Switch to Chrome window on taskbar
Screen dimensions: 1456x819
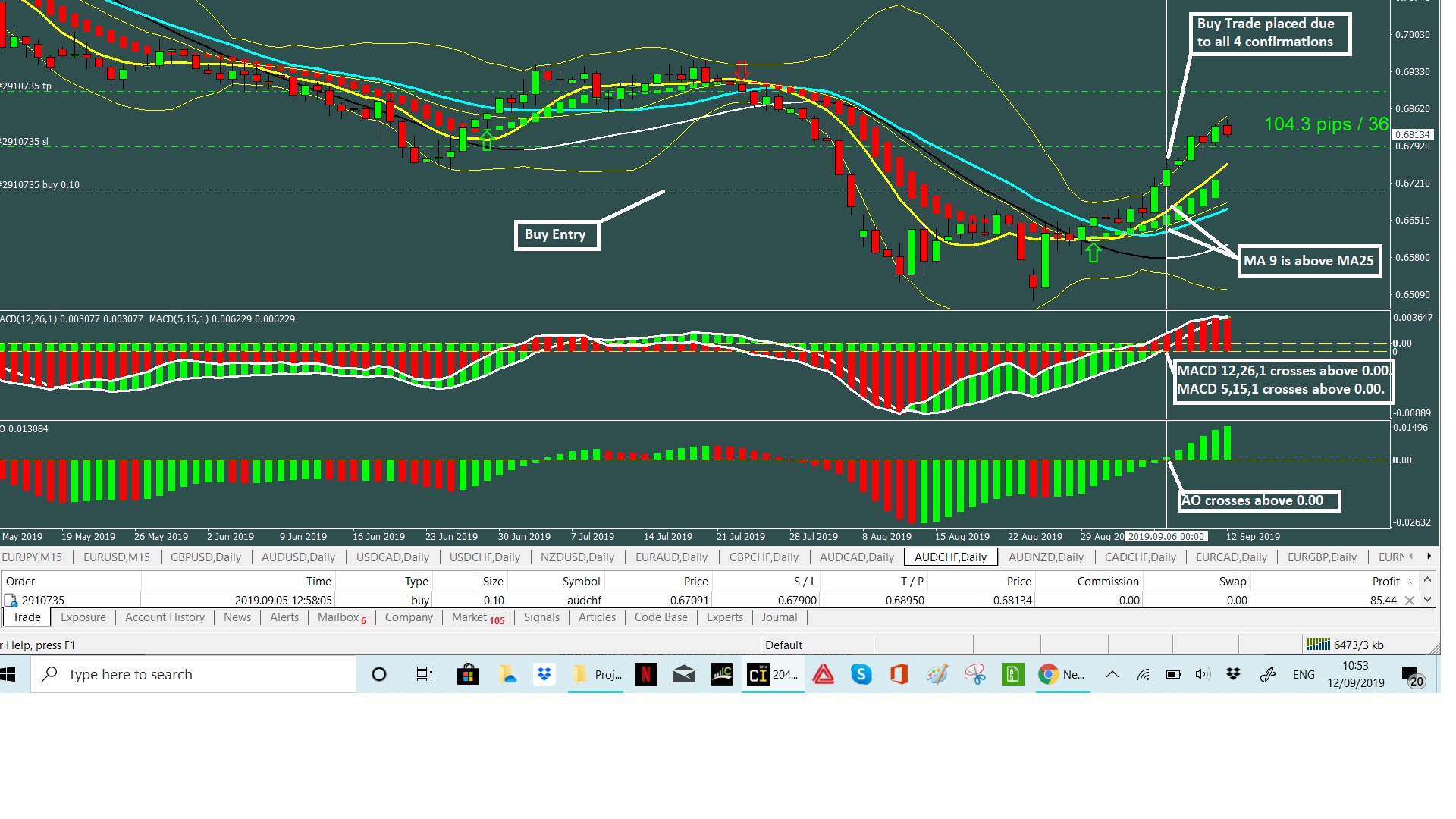pyautogui.click(x=1062, y=674)
